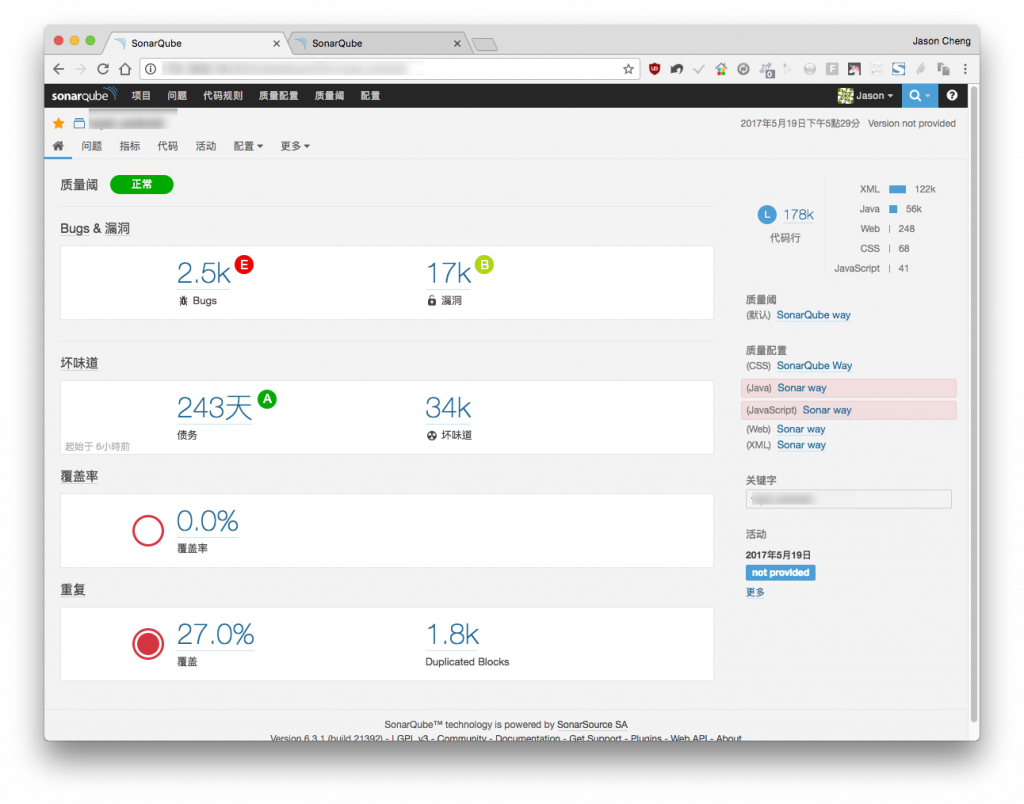Open the 17k vulnerabilities count
This screenshot has width=1024, height=804.
pyautogui.click(x=449, y=273)
